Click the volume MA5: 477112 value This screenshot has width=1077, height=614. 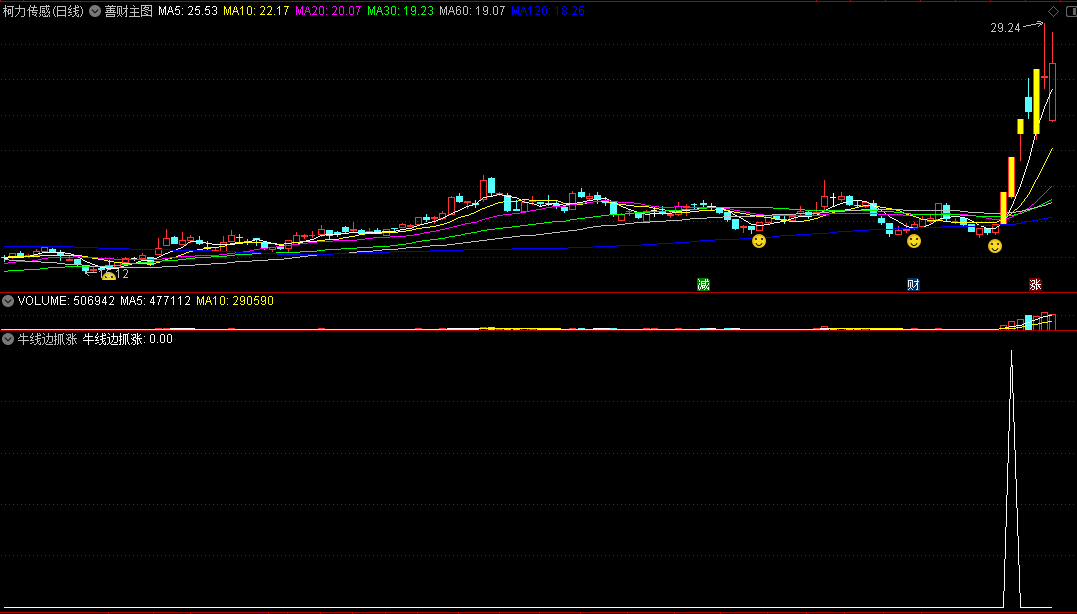155,301
